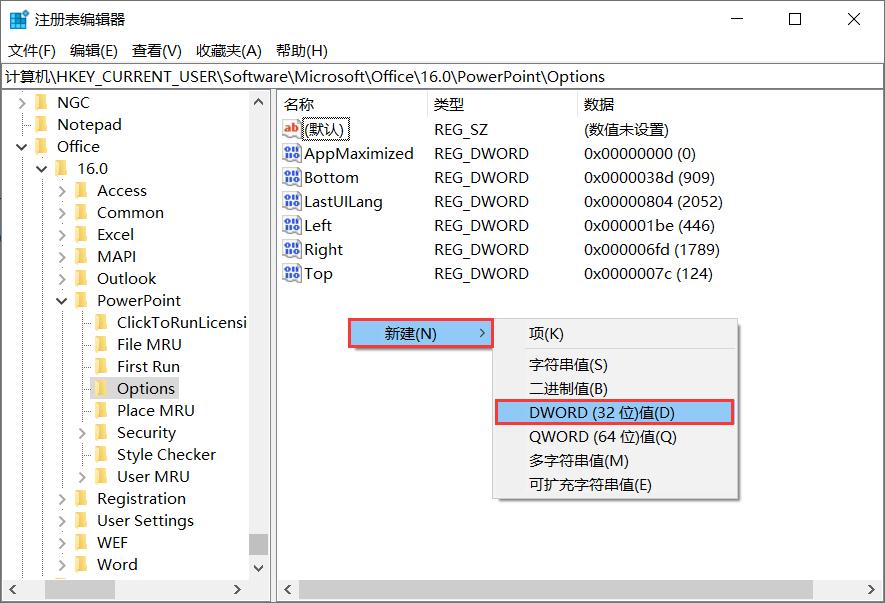Click the Notepad folder icon
This screenshot has height=603, width=885.
coord(41,125)
